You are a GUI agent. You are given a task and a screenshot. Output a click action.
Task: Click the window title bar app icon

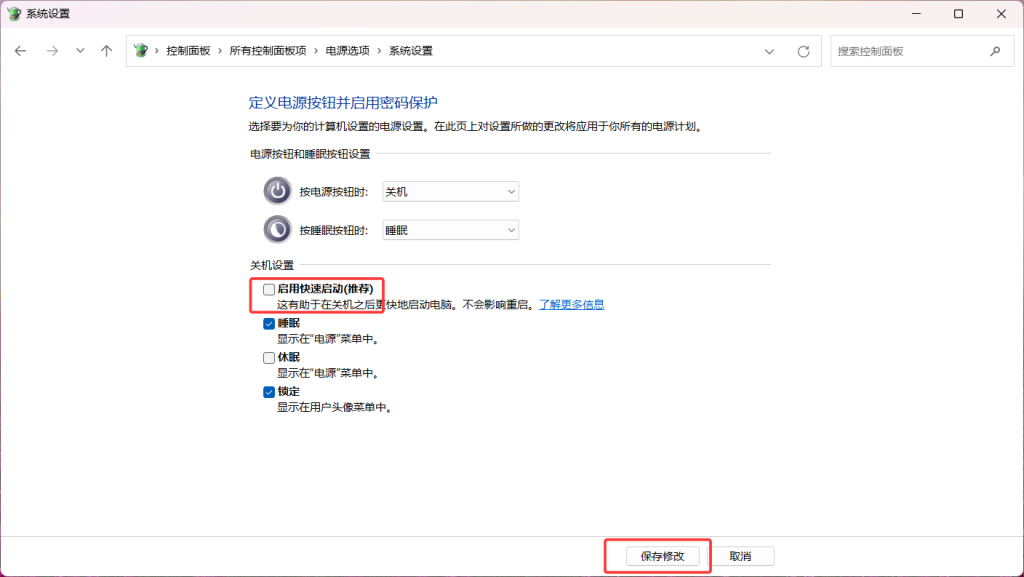[14, 13]
